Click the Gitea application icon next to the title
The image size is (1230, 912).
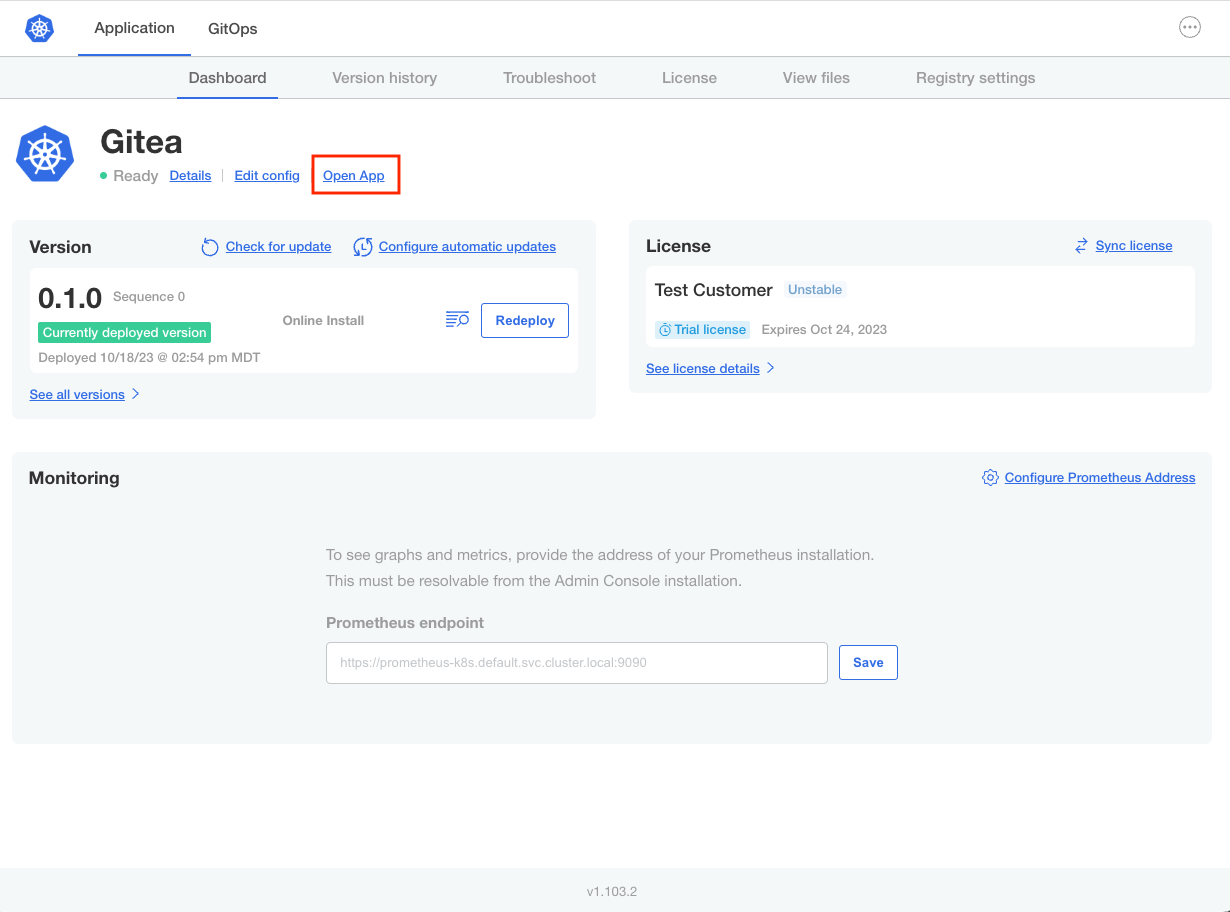tap(44, 153)
